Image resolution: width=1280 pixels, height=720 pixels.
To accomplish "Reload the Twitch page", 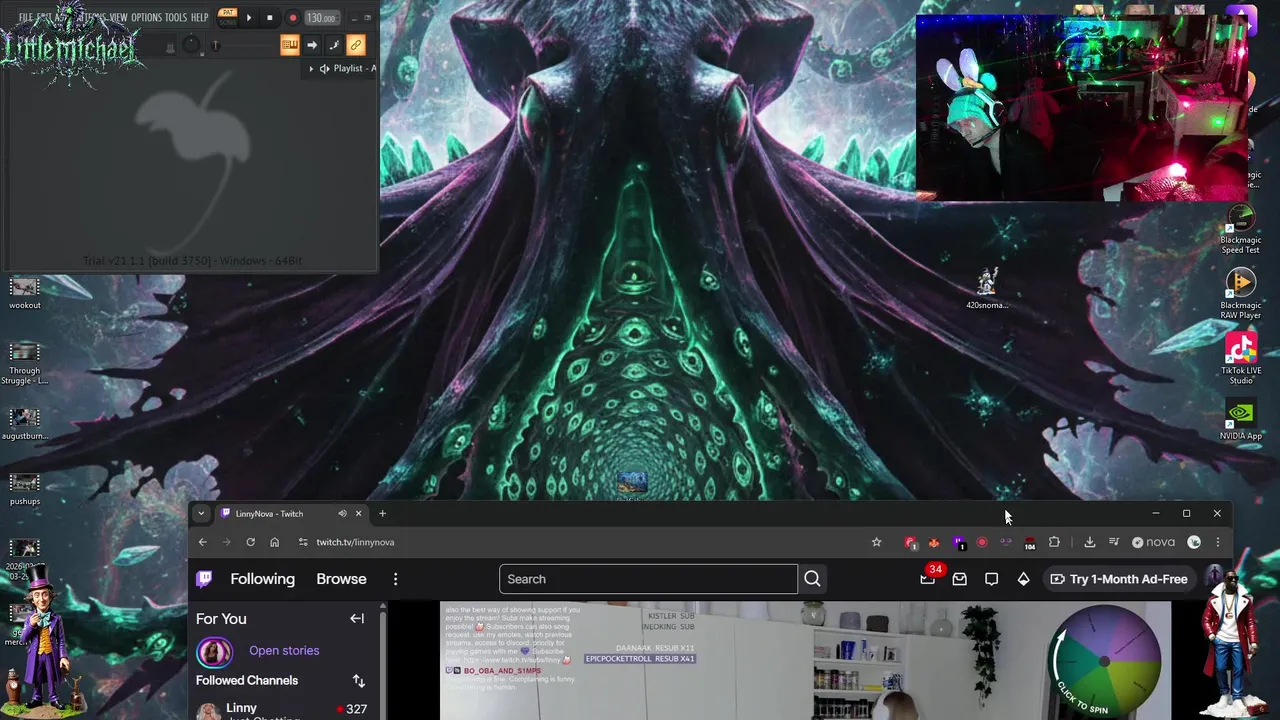I will [x=250, y=542].
